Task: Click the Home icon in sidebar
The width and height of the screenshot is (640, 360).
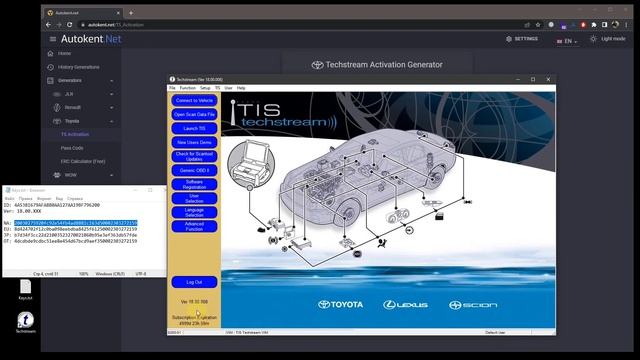Action: click(x=51, y=53)
